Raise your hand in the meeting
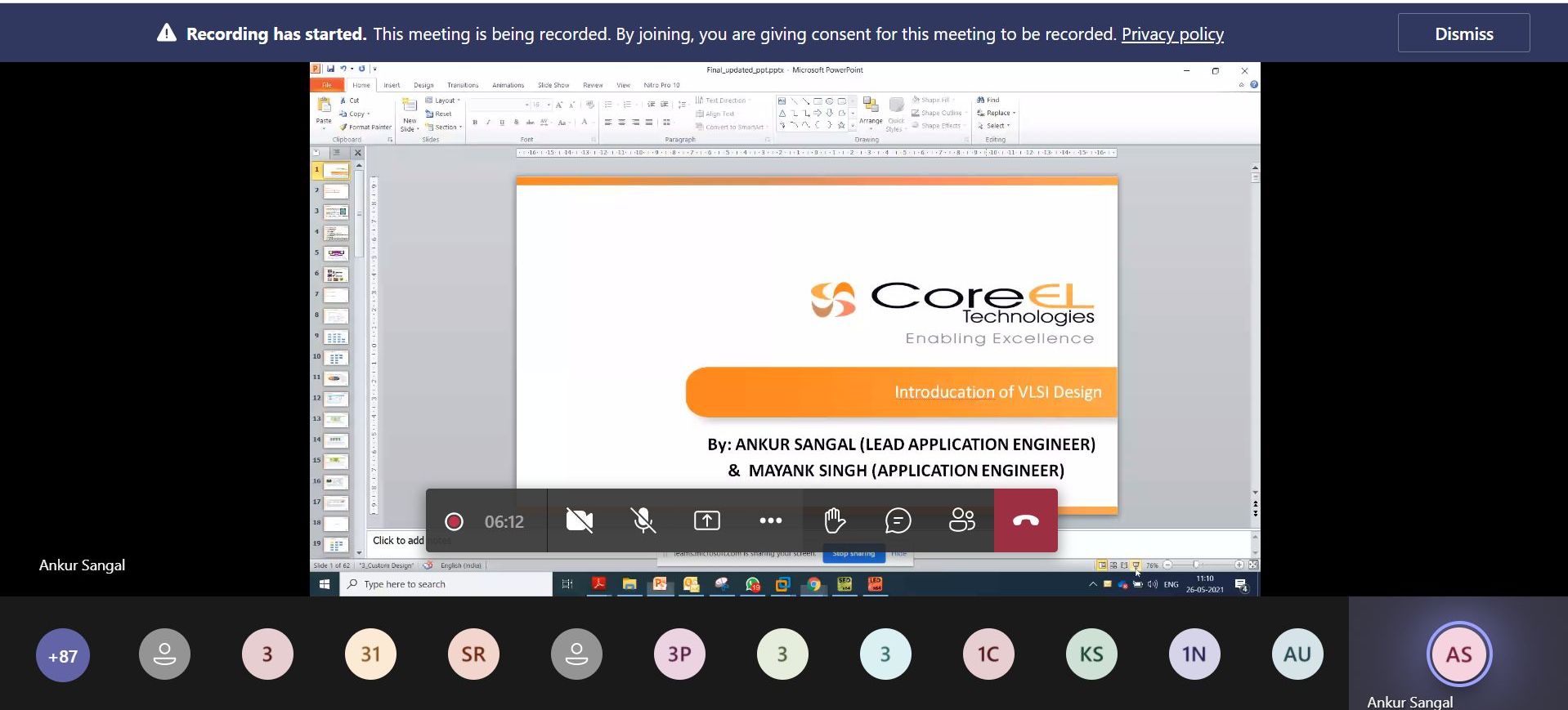The height and width of the screenshot is (710, 1568). 834,520
